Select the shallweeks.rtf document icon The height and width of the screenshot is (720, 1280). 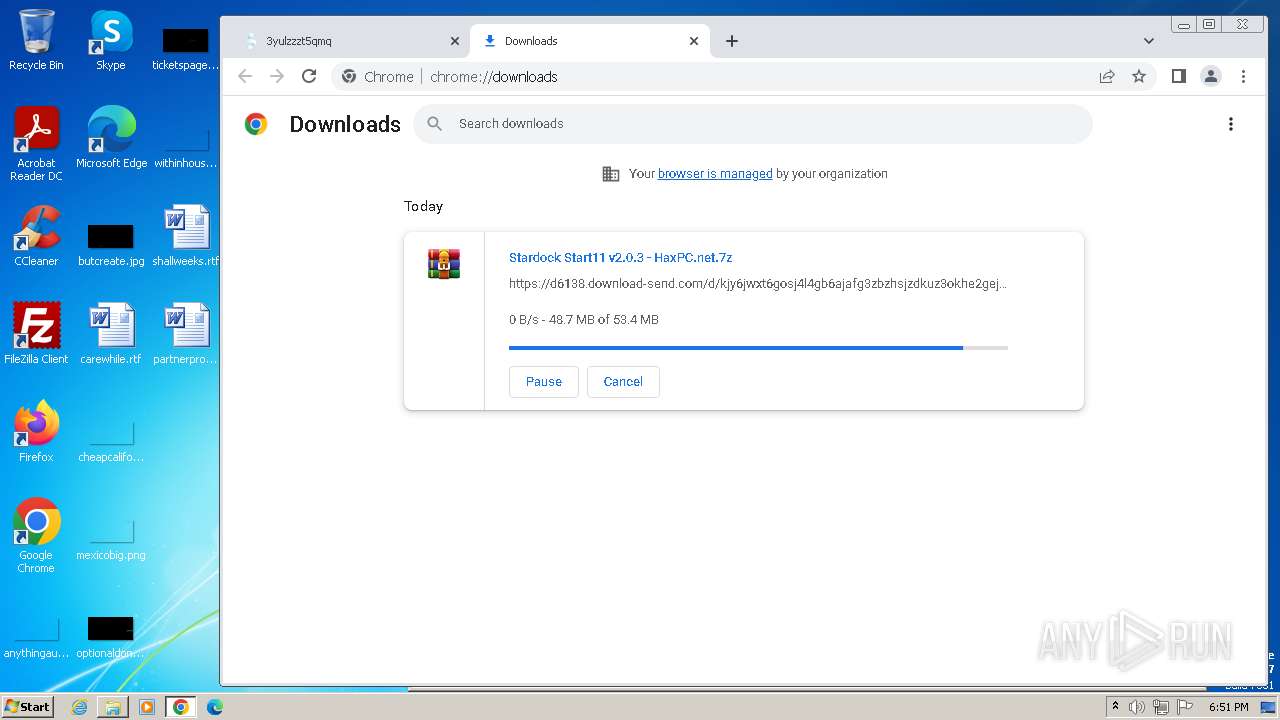pos(186,236)
